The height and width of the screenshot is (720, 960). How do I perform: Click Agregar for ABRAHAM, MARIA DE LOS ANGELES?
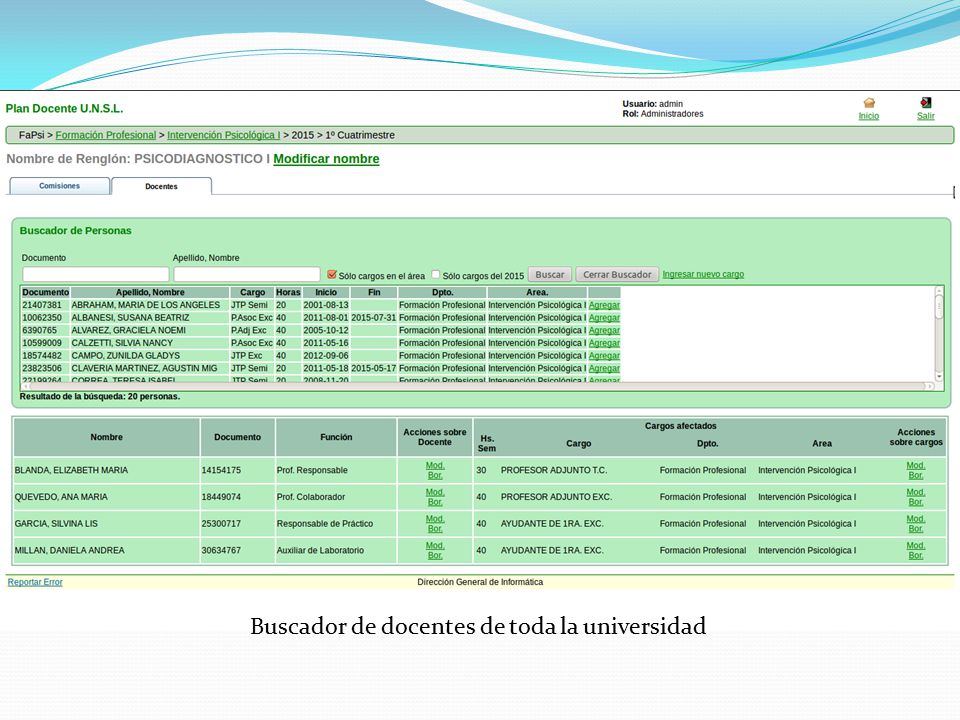coord(604,305)
